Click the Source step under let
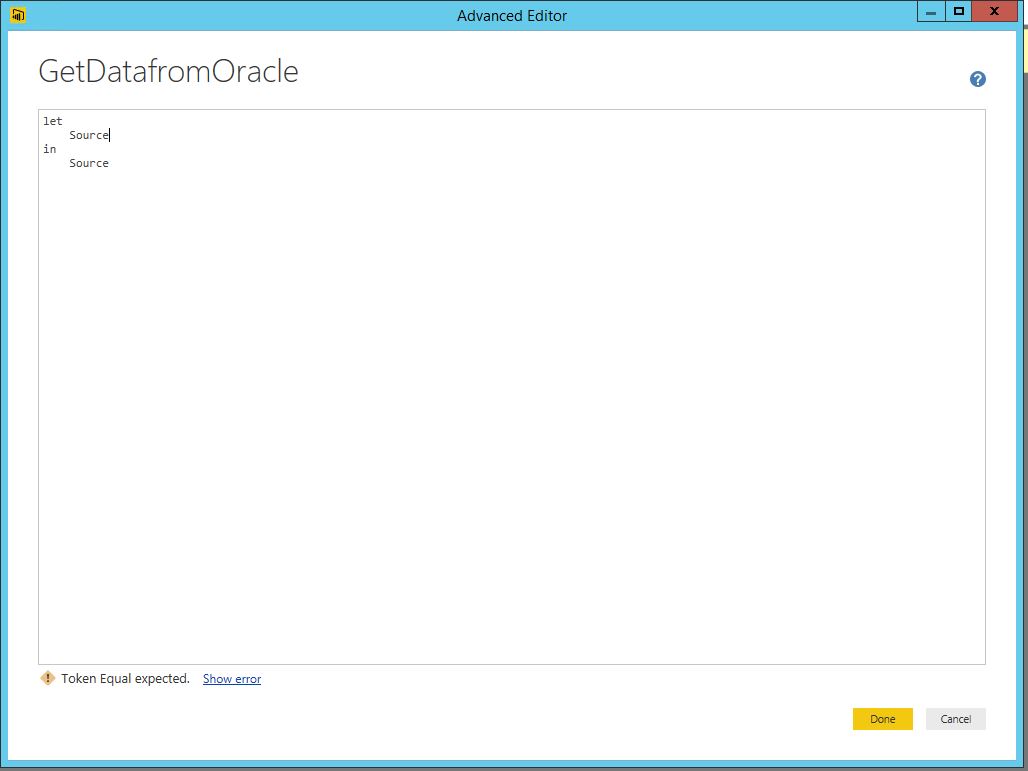 (89, 135)
